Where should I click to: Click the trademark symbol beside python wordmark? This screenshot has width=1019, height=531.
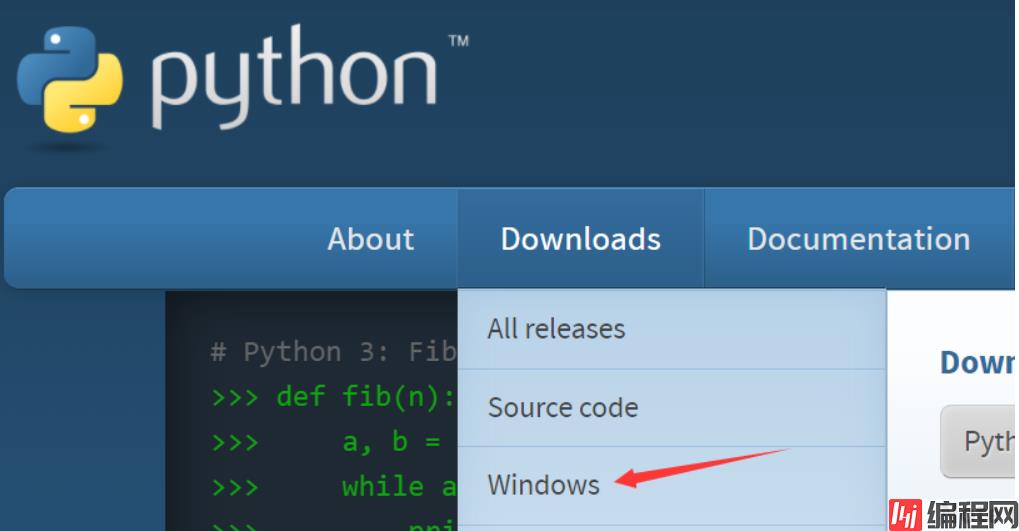pos(458,41)
